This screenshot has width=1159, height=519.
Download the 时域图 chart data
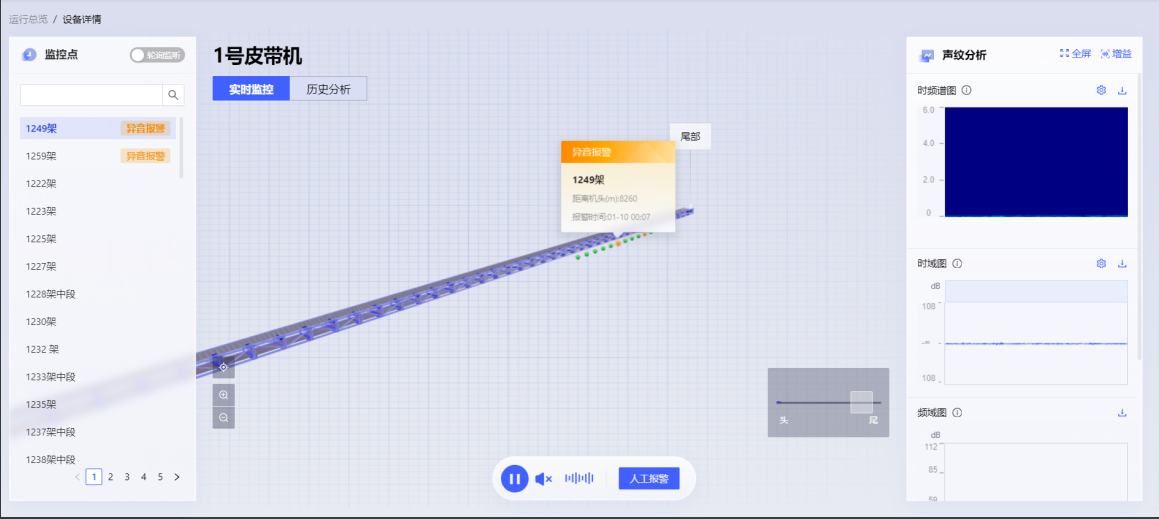pos(1122,264)
